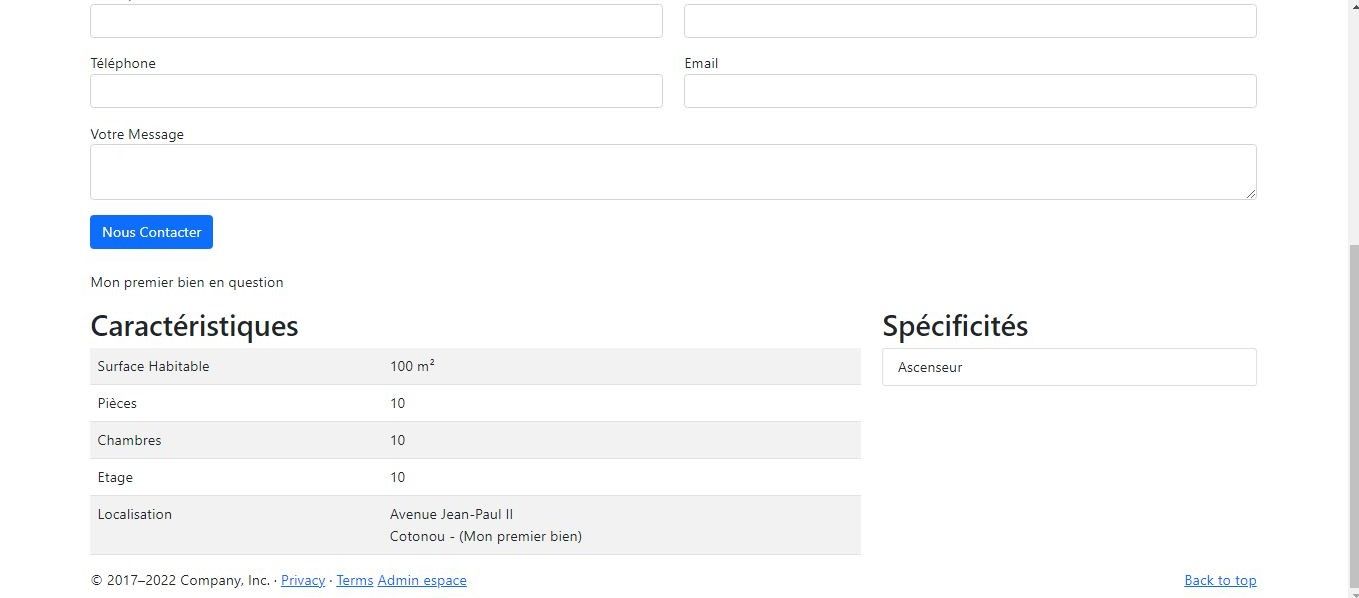Screen dimensions: 1359x598
Task: Open the Admin espace link
Action: (x=422, y=580)
